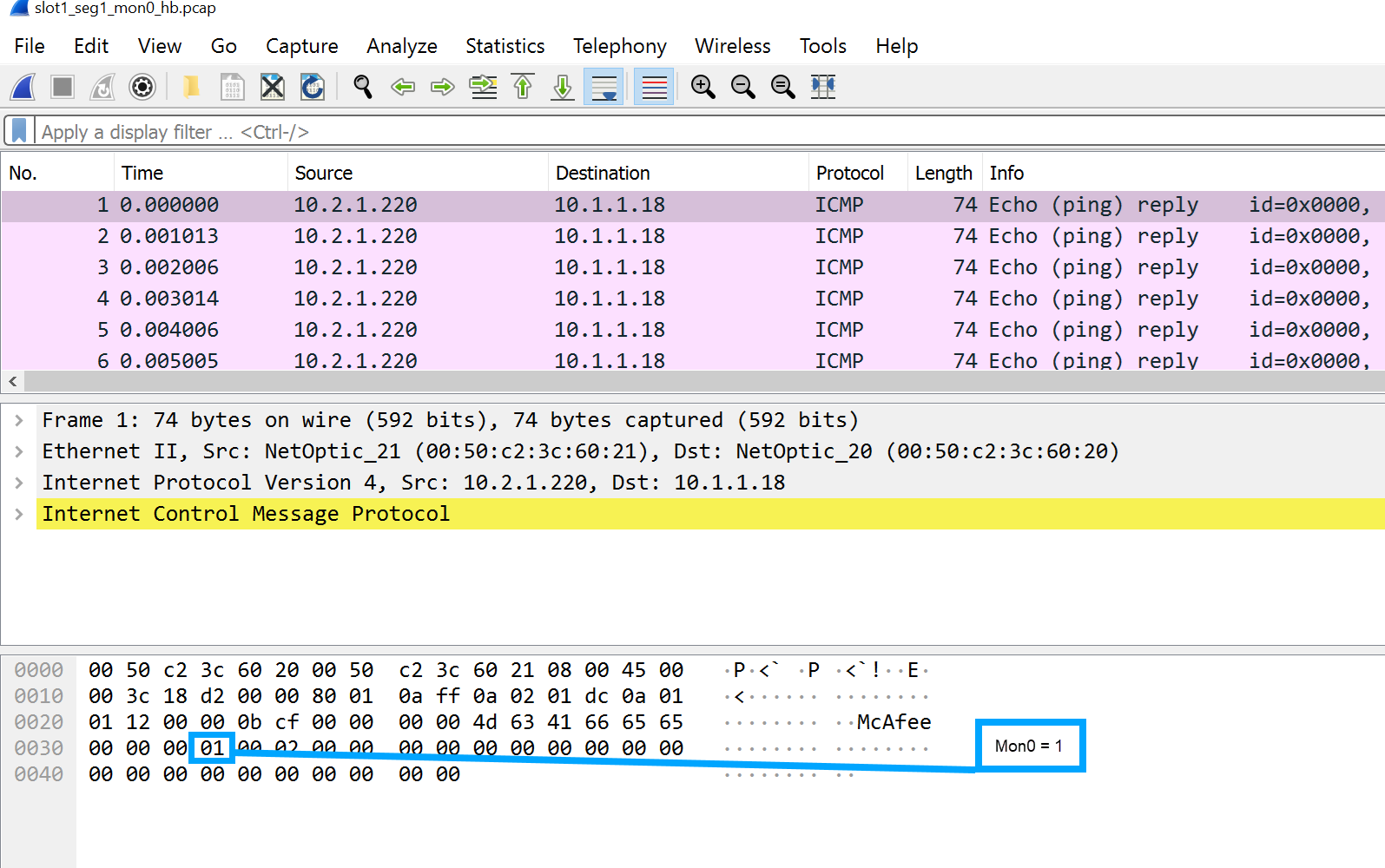This screenshot has width=1385, height=868.
Task: Go forward in packet history
Action: point(443,87)
